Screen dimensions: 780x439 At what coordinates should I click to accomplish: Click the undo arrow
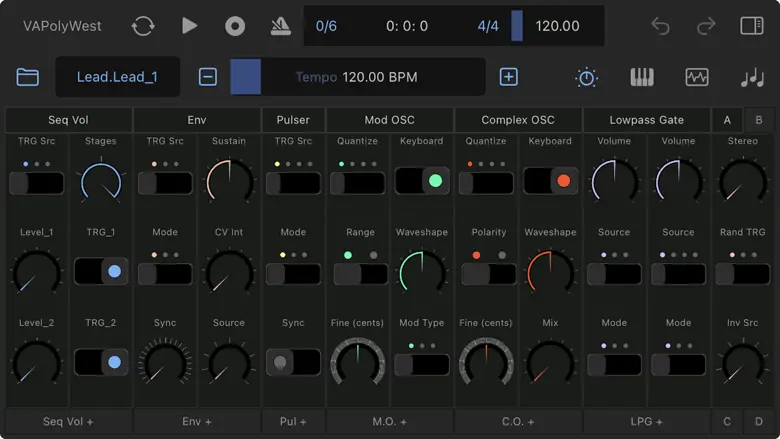[x=660, y=26]
